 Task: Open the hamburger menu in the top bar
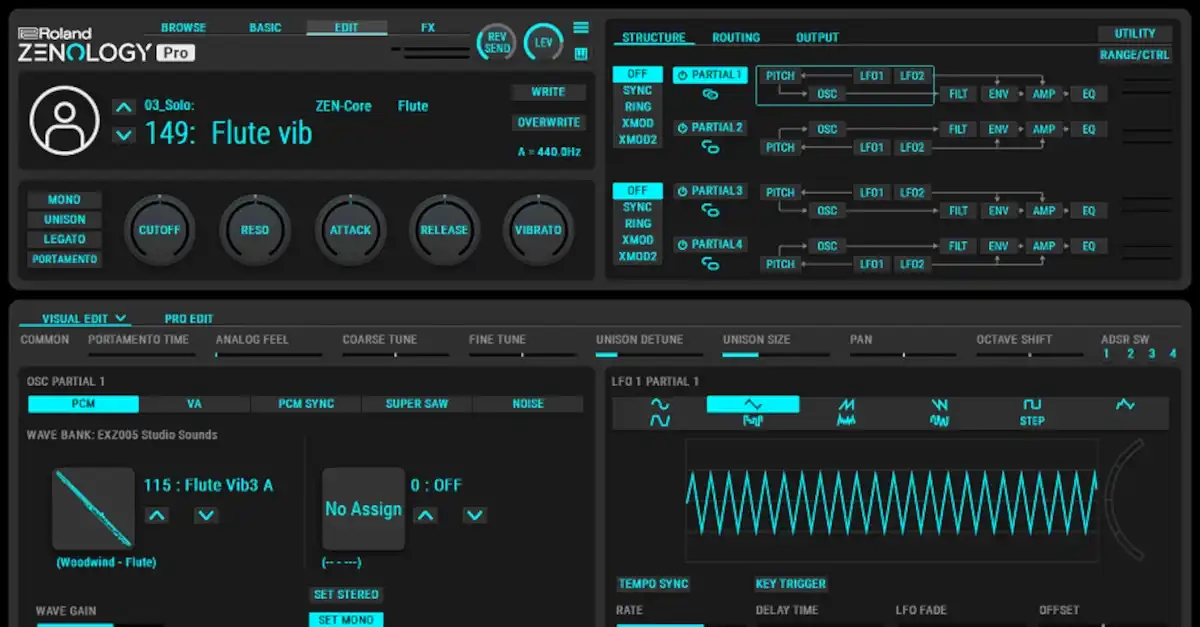click(582, 27)
